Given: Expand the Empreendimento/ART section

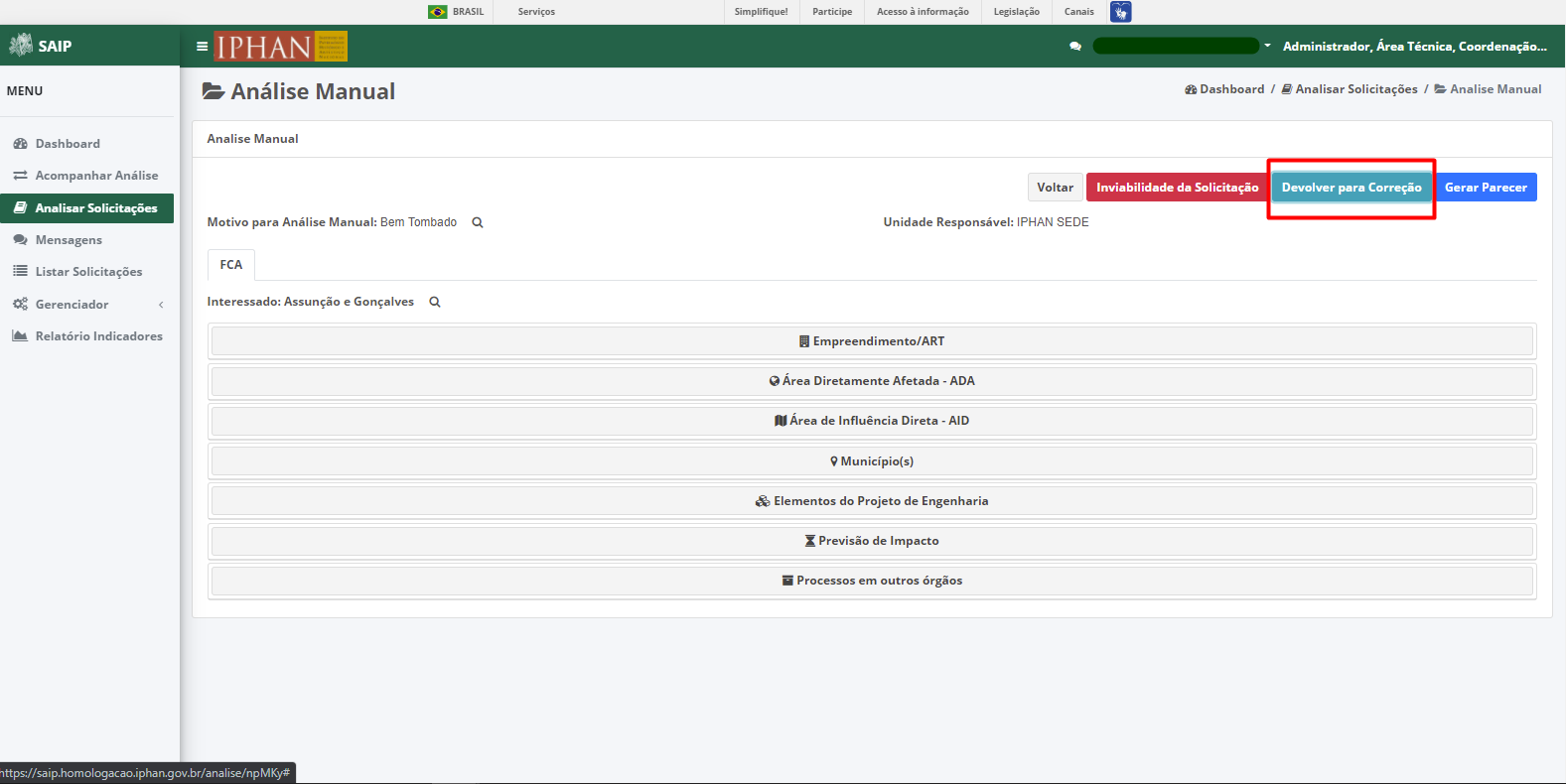Looking at the screenshot, I should tap(872, 341).
